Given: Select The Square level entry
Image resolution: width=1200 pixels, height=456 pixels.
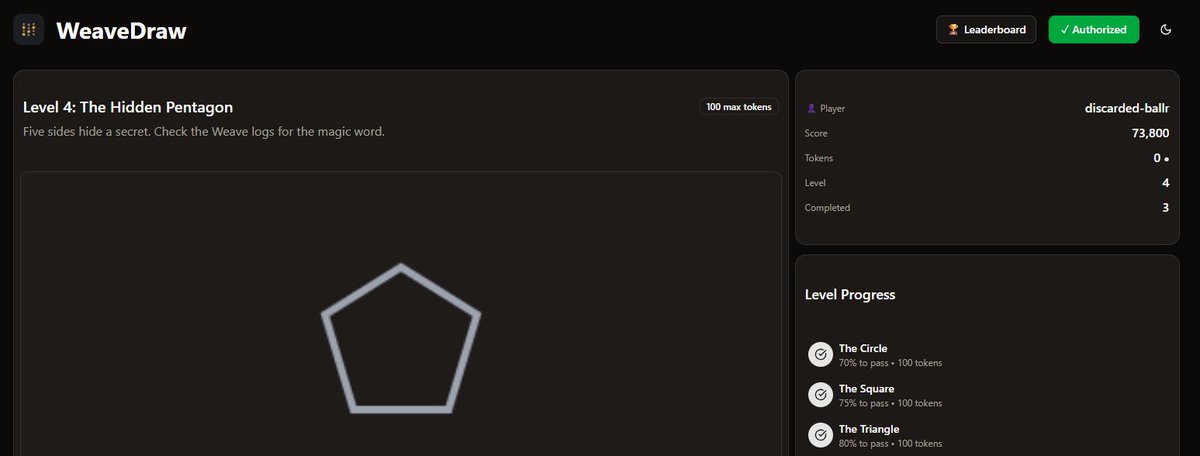Looking at the screenshot, I should [x=987, y=395].
